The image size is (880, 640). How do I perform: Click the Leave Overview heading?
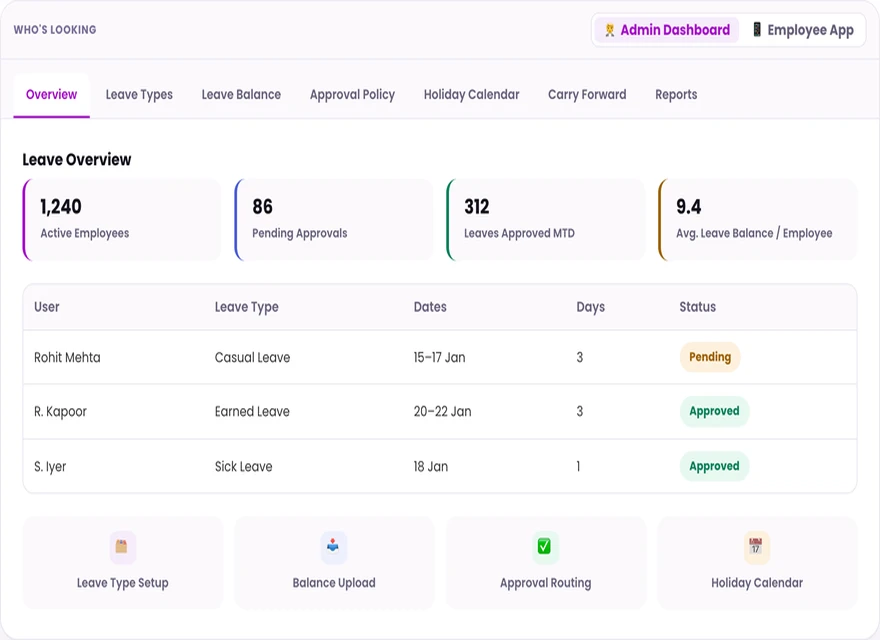pos(77,159)
